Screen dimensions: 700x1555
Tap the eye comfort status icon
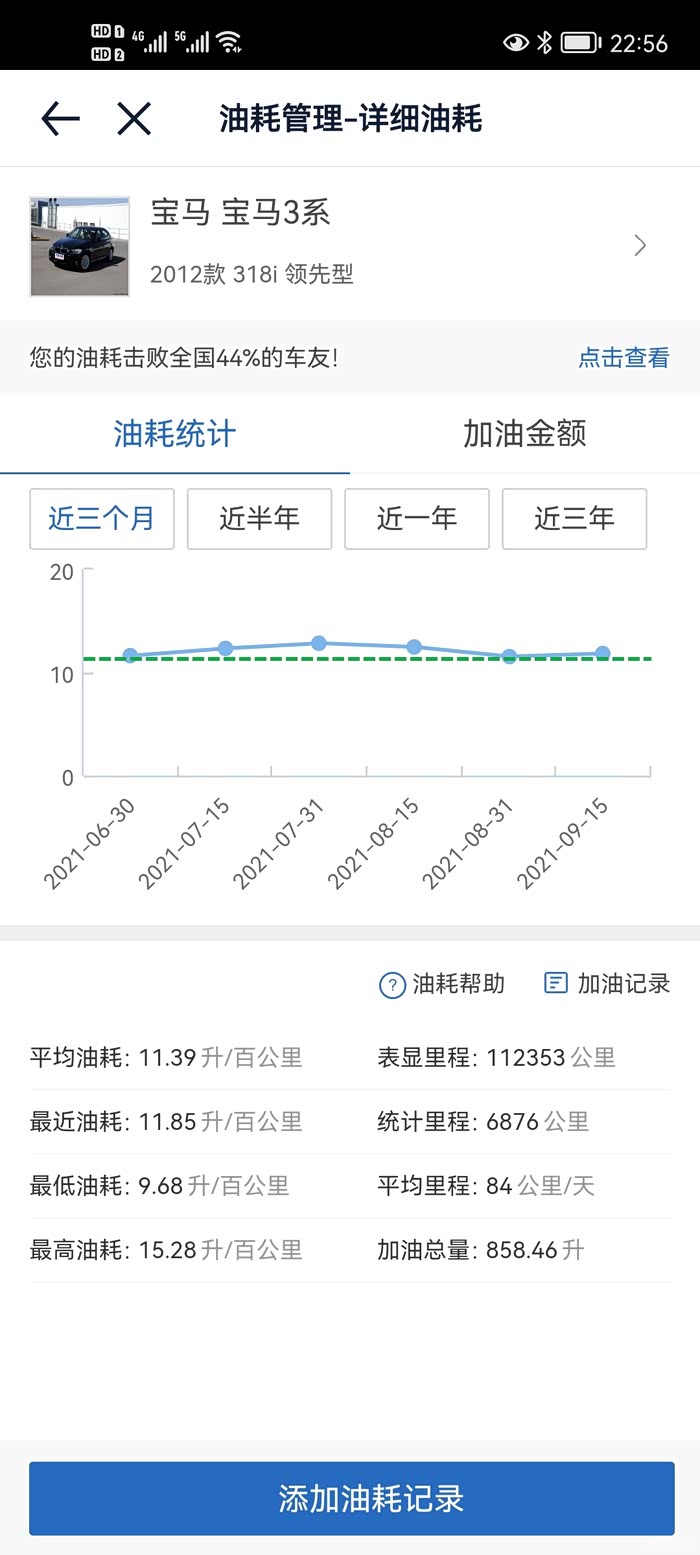515,42
